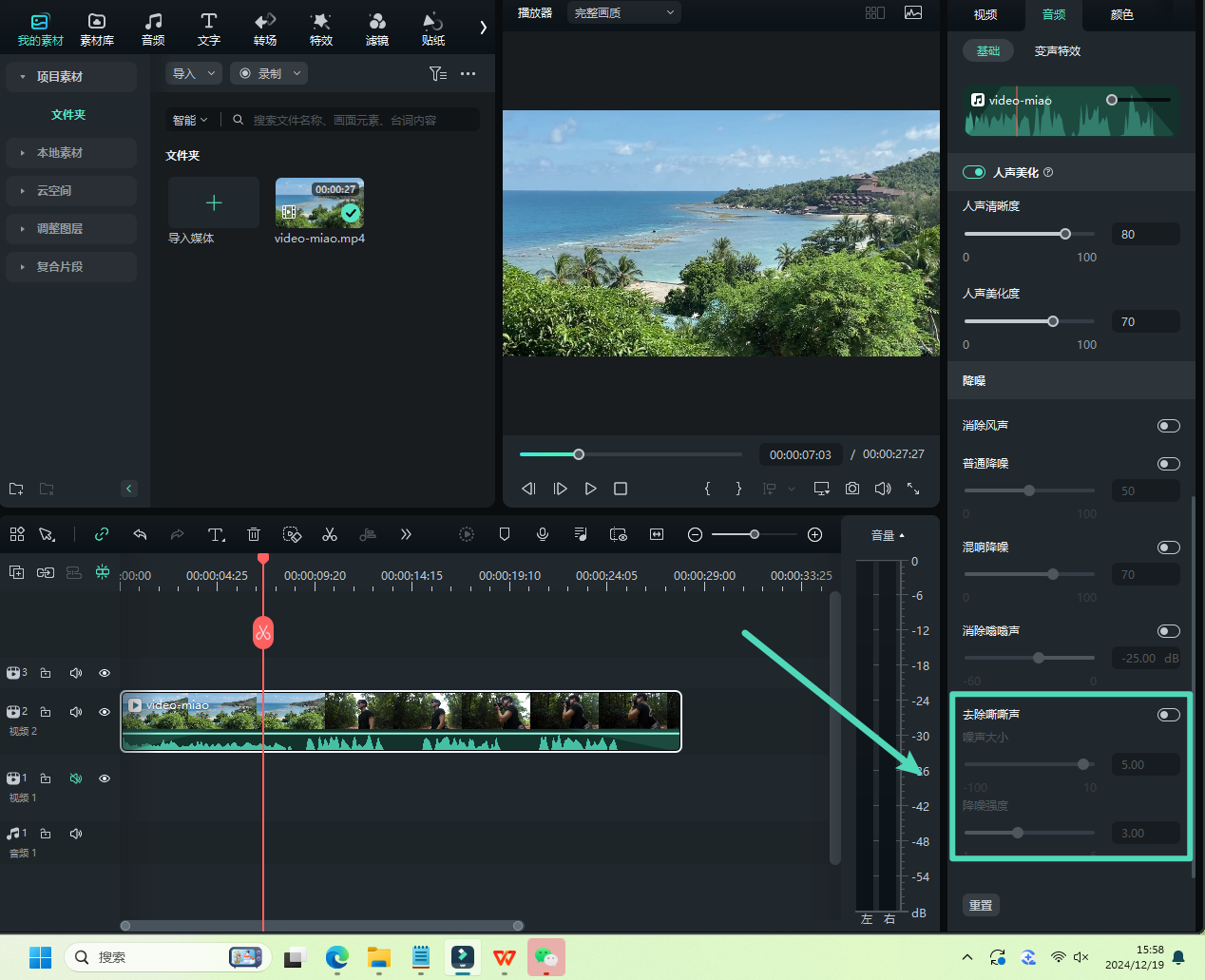The width and height of the screenshot is (1205, 980).
Task: Click the scissors split icon in timeline toolbar
Action: (x=330, y=534)
